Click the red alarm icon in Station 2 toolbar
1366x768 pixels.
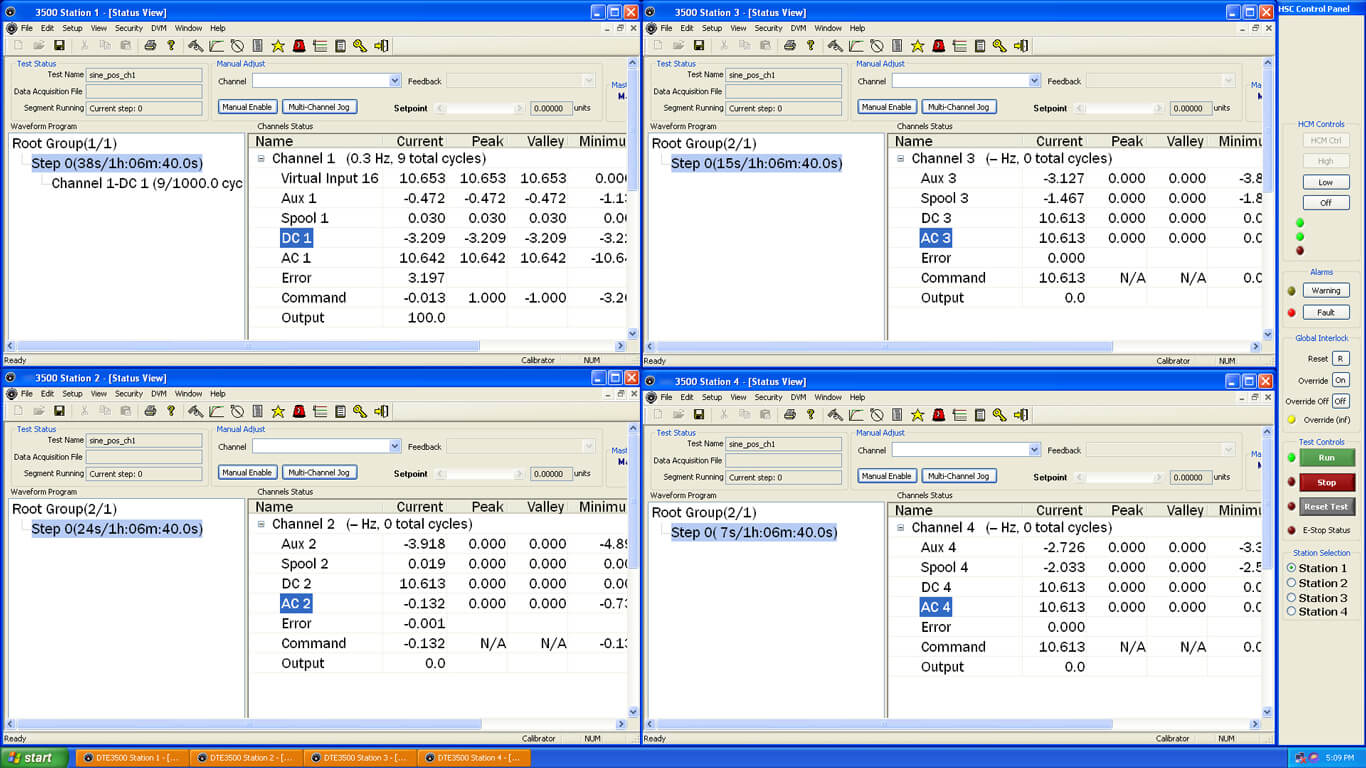[x=299, y=411]
